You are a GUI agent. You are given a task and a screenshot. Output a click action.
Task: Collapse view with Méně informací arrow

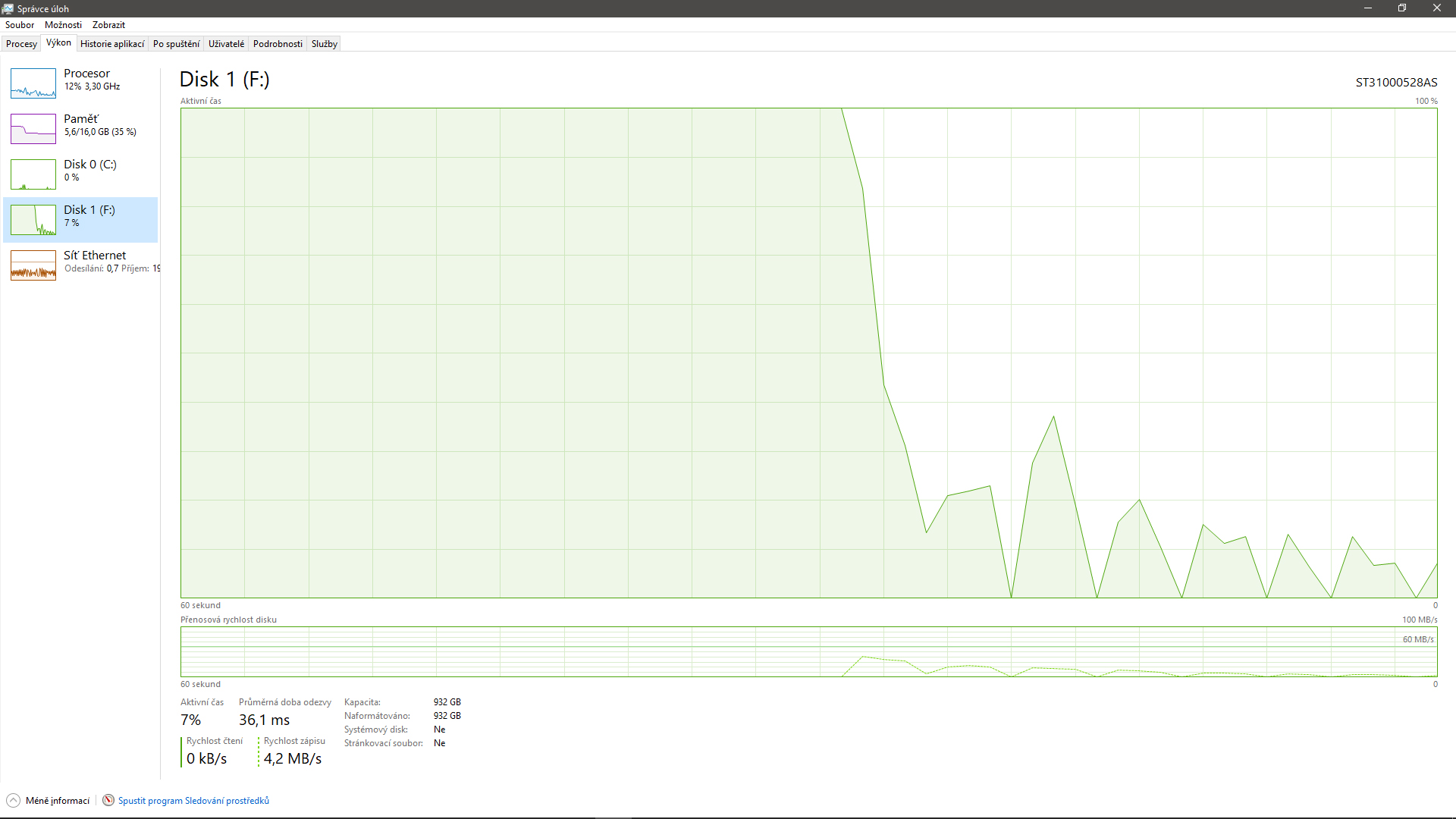(13, 801)
